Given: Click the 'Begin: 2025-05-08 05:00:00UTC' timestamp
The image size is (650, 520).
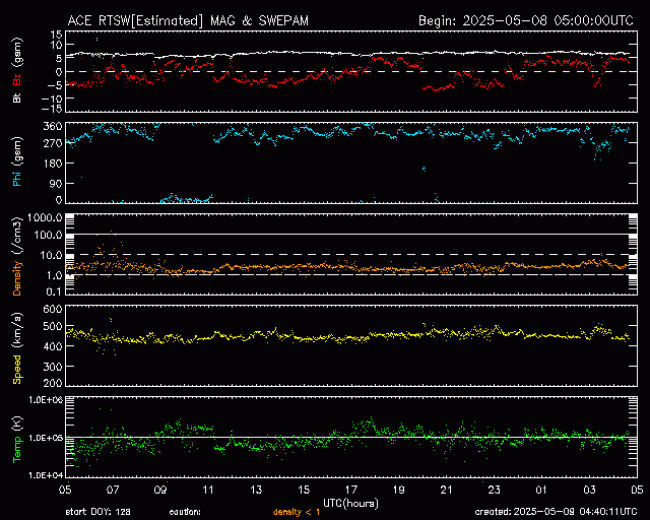Looking at the screenshot, I should [x=526, y=21].
